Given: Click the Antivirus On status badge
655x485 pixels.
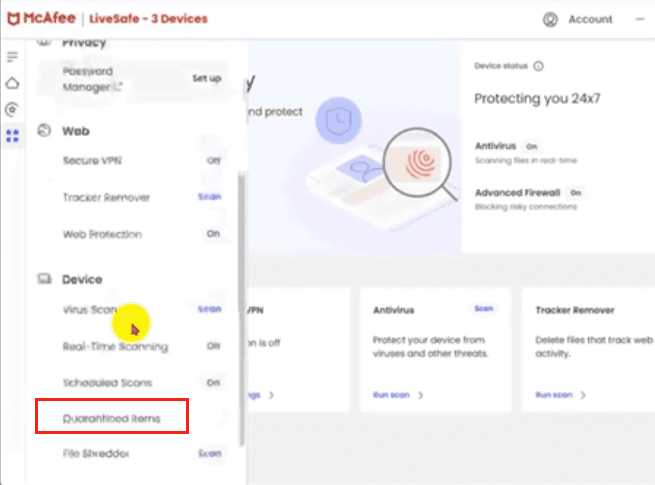Looking at the screenshot, I should 531,146.
